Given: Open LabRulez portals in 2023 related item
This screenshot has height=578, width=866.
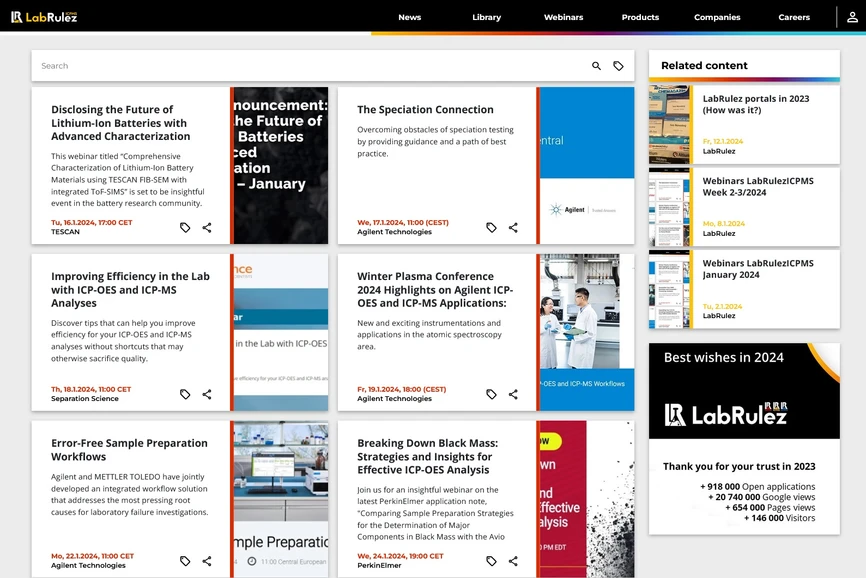Looking at the screenshot, I should [x=744, y=124].
